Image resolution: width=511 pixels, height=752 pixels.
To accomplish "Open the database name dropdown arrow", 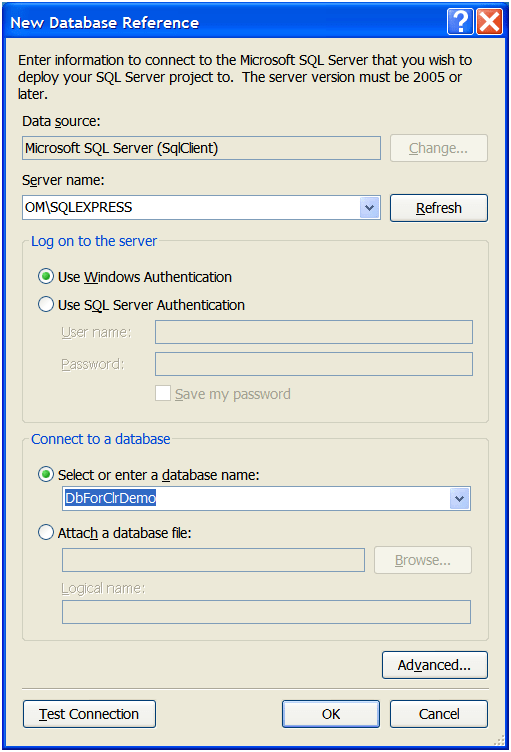I will click(x=459, y=499).
